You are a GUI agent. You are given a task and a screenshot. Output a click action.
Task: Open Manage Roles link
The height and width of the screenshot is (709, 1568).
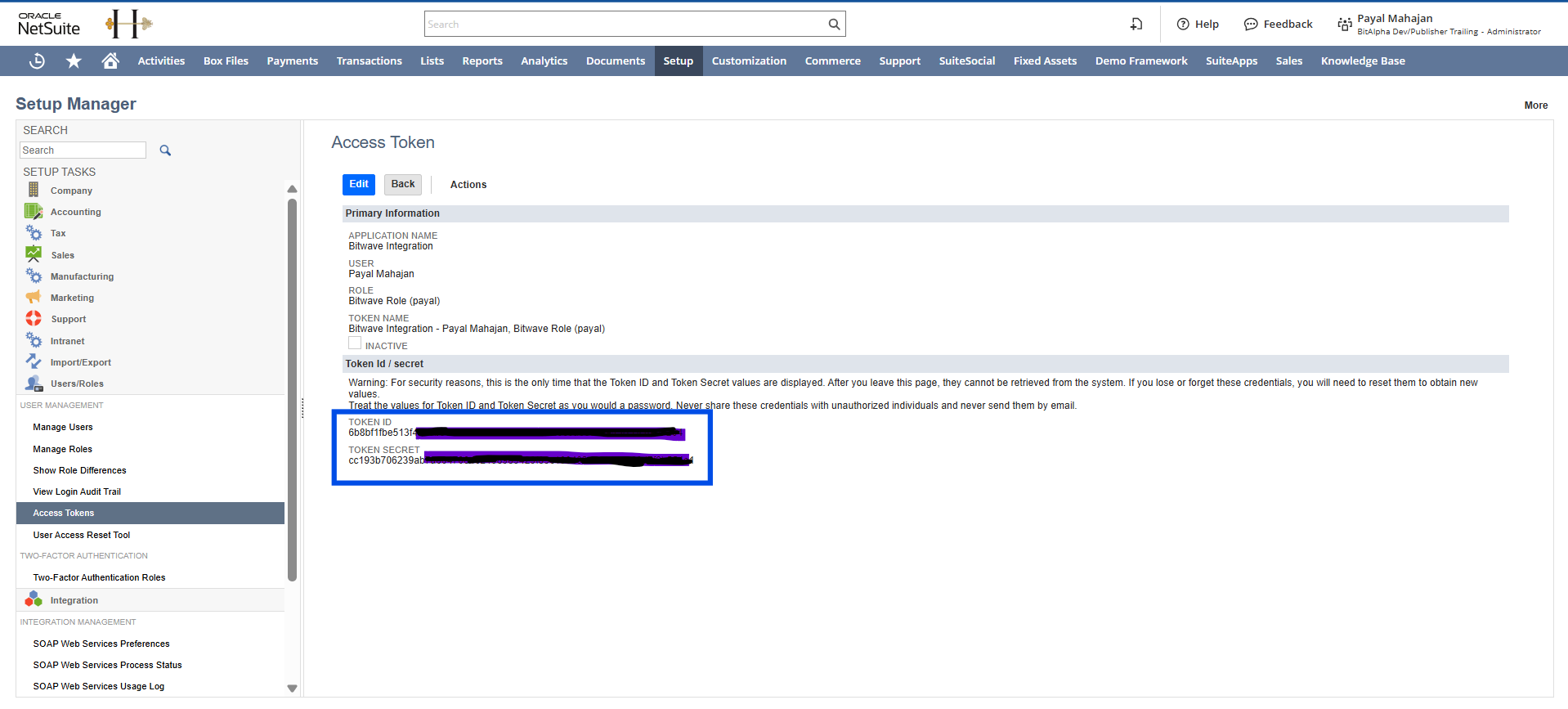(63, 449)
